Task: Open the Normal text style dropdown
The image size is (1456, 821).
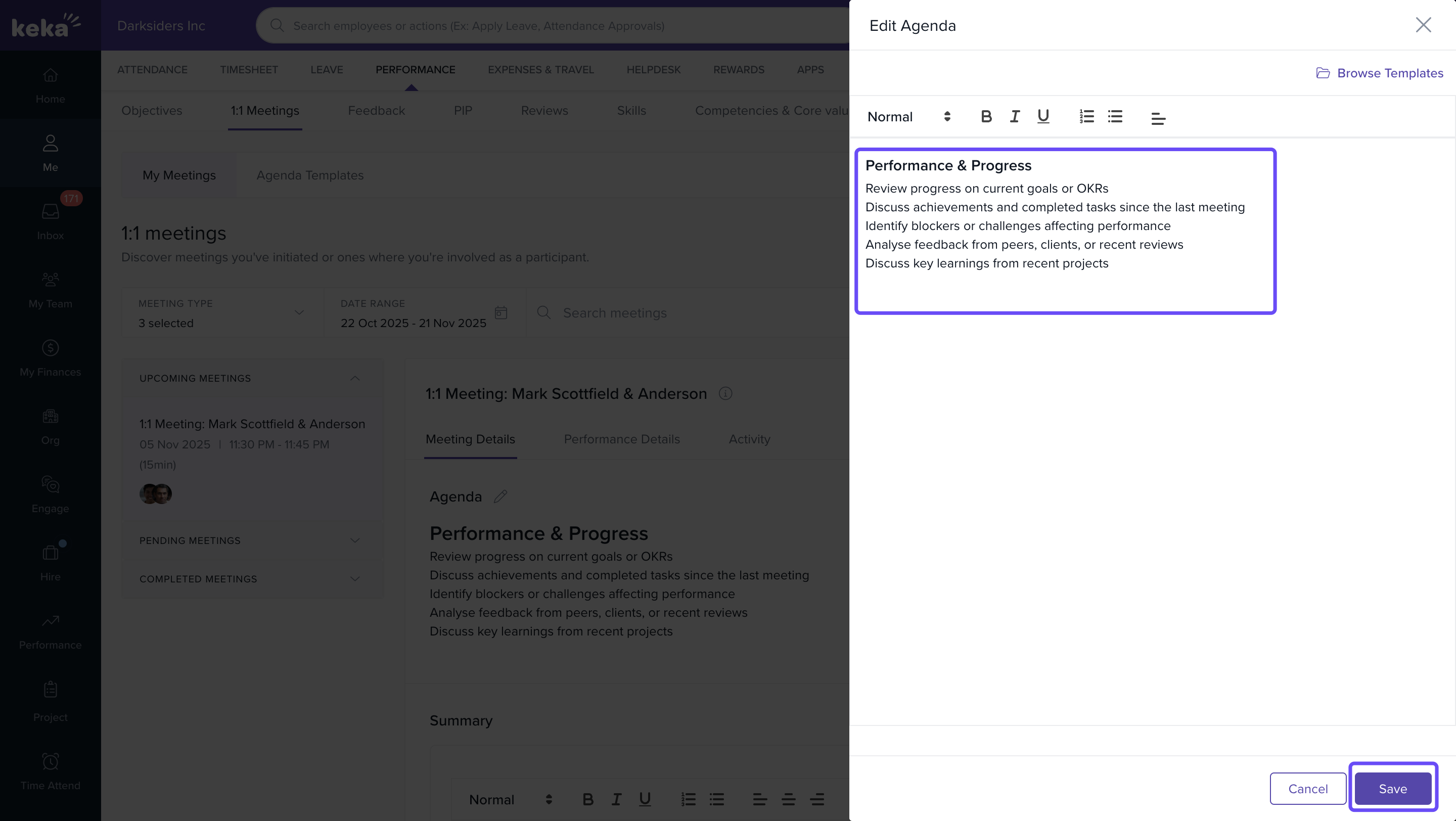Action: tap(908, 117)
